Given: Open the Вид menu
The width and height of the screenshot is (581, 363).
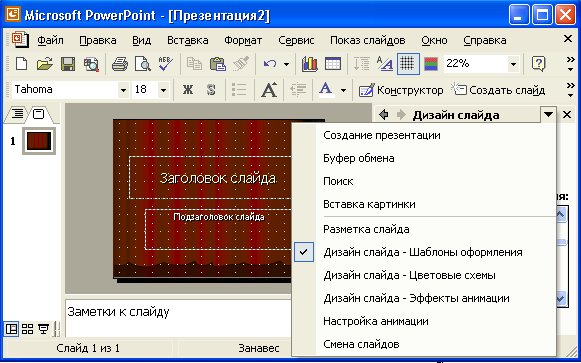Looking at the screenshot, I should (142, 40).
